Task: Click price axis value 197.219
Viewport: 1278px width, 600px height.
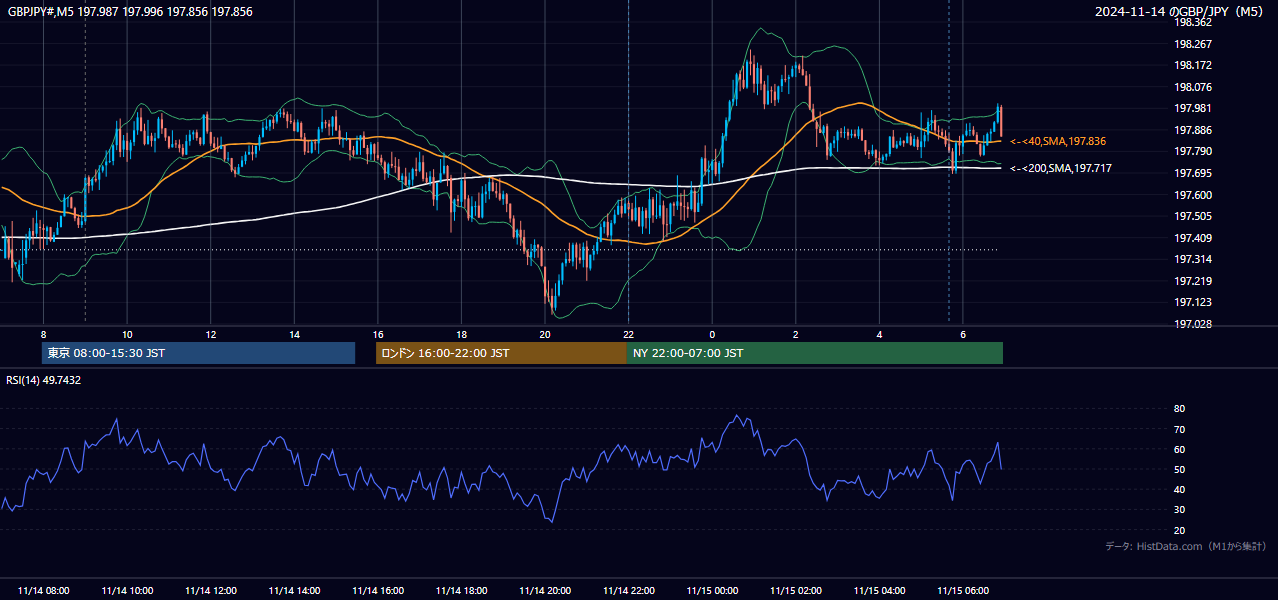Action: pos(1192,281)
